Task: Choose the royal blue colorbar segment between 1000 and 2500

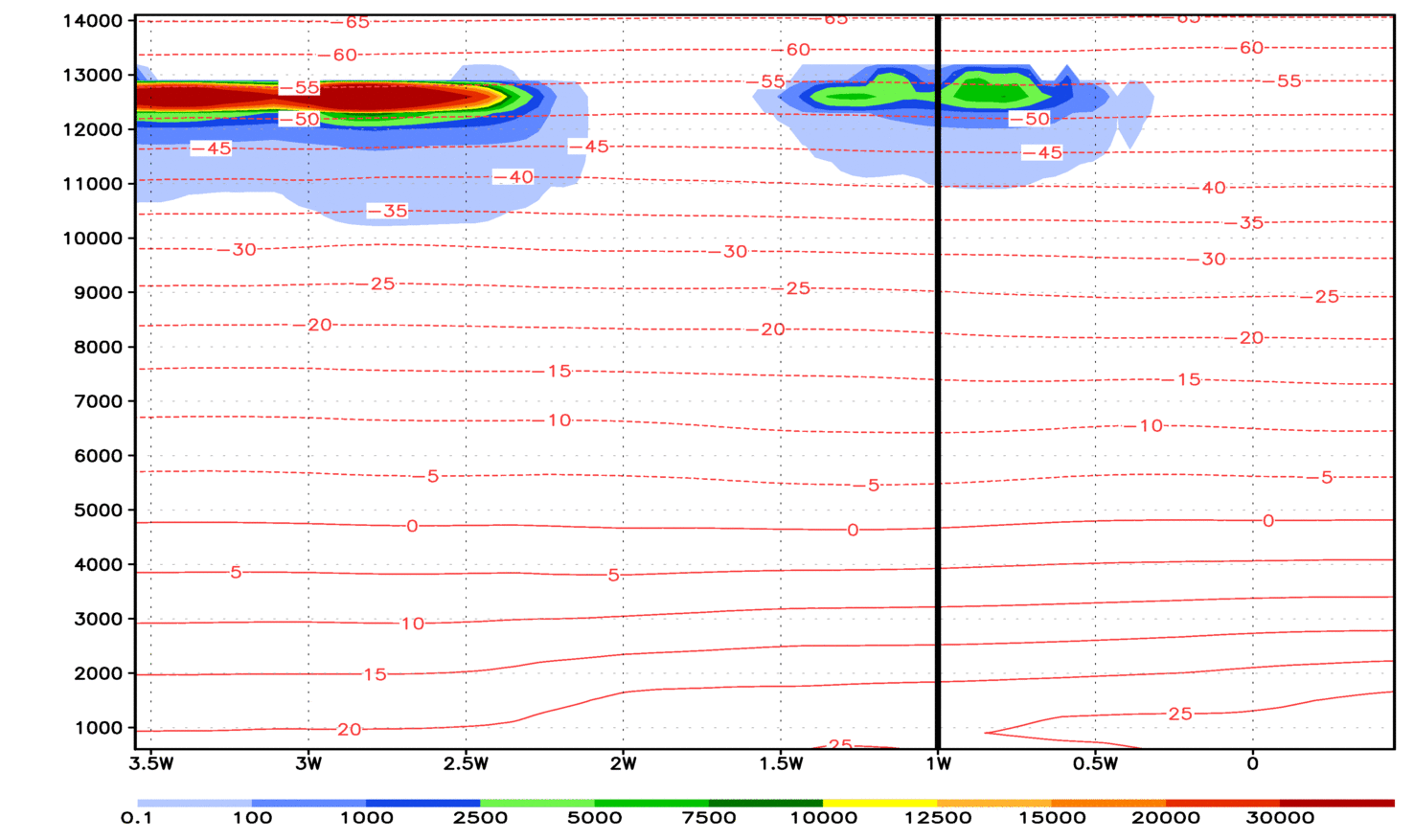Action: (422, 803)
